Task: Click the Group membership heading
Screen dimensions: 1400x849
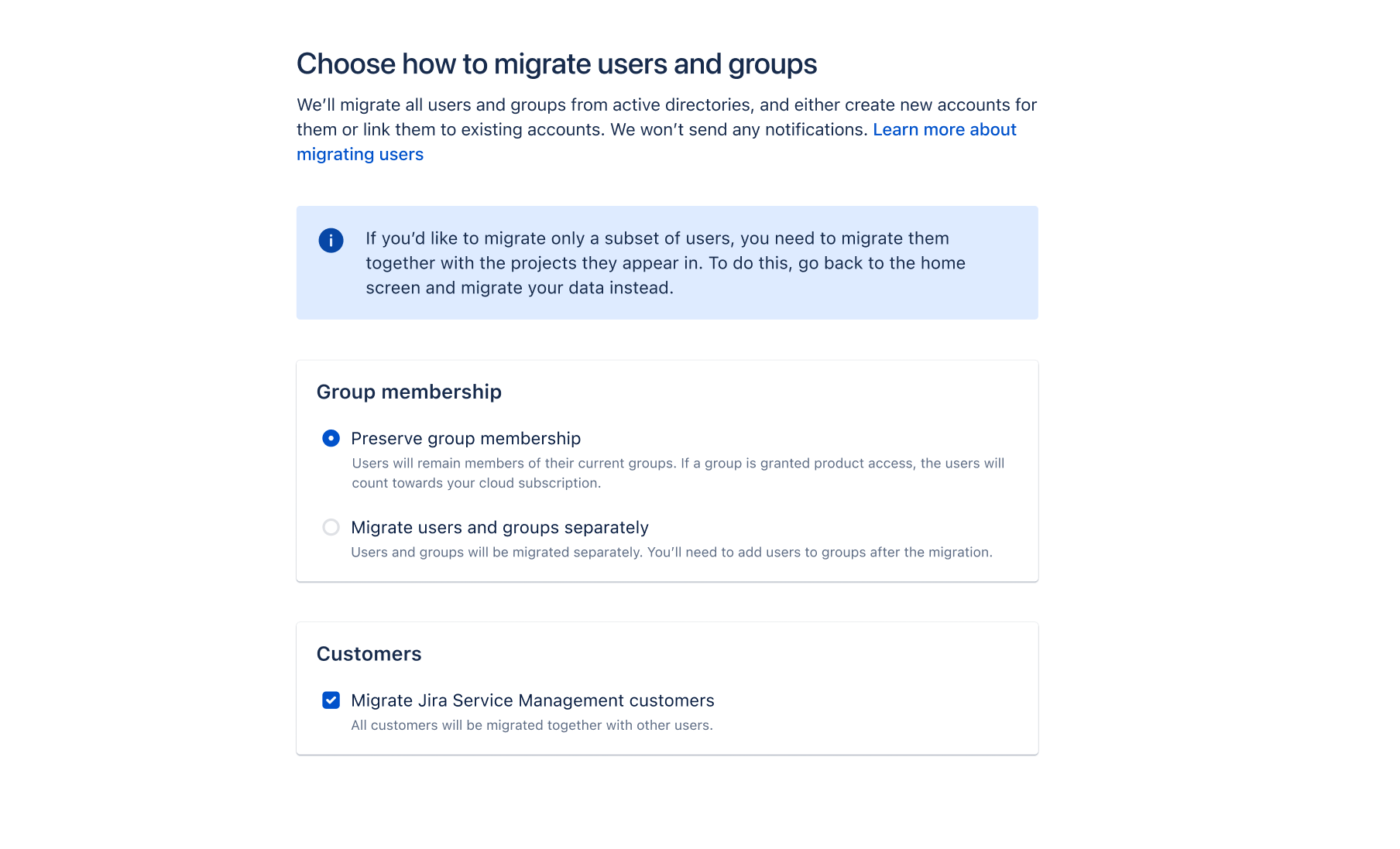Action: pos(409,392)
